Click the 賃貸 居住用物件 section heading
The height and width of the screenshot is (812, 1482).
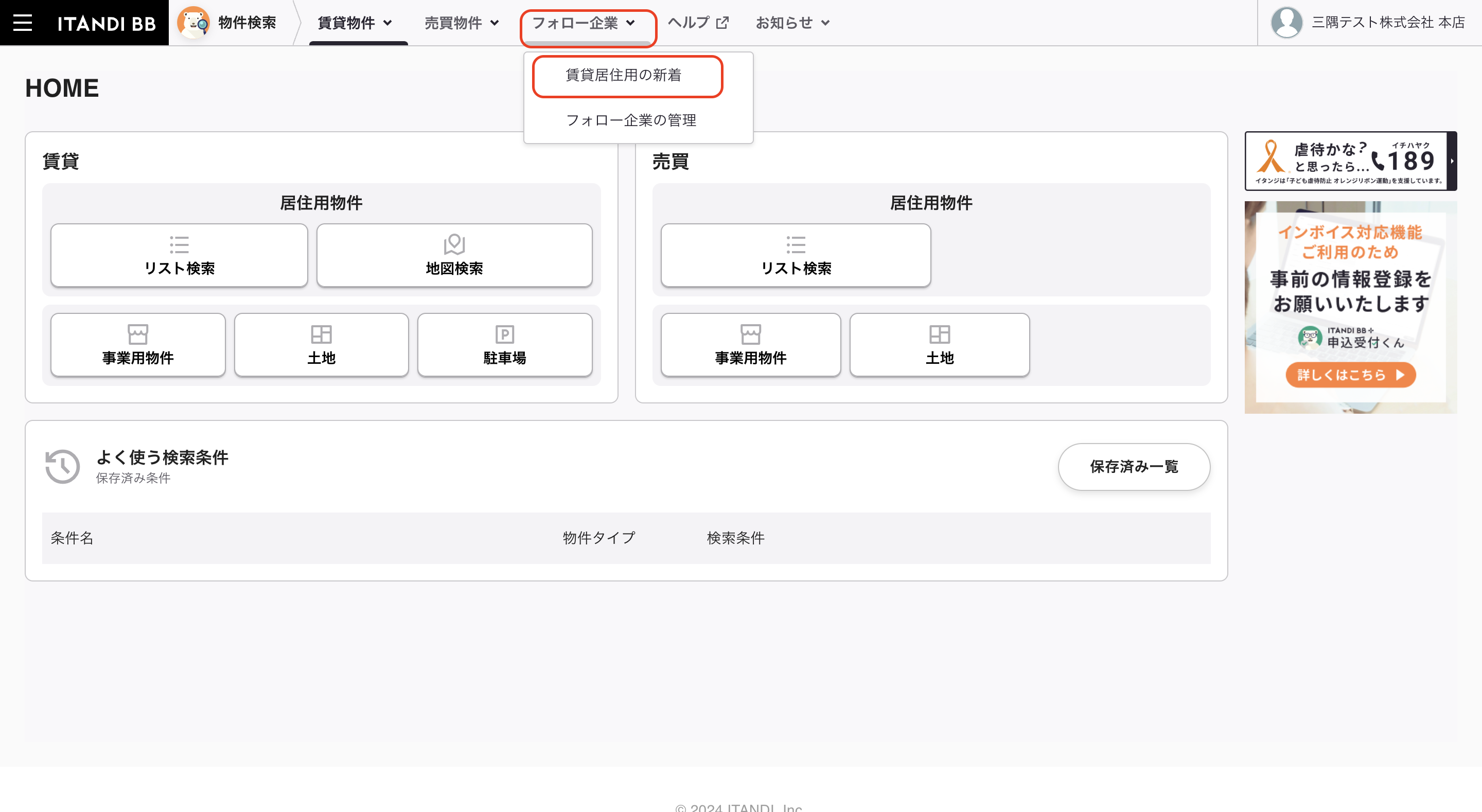coord(321,203)
